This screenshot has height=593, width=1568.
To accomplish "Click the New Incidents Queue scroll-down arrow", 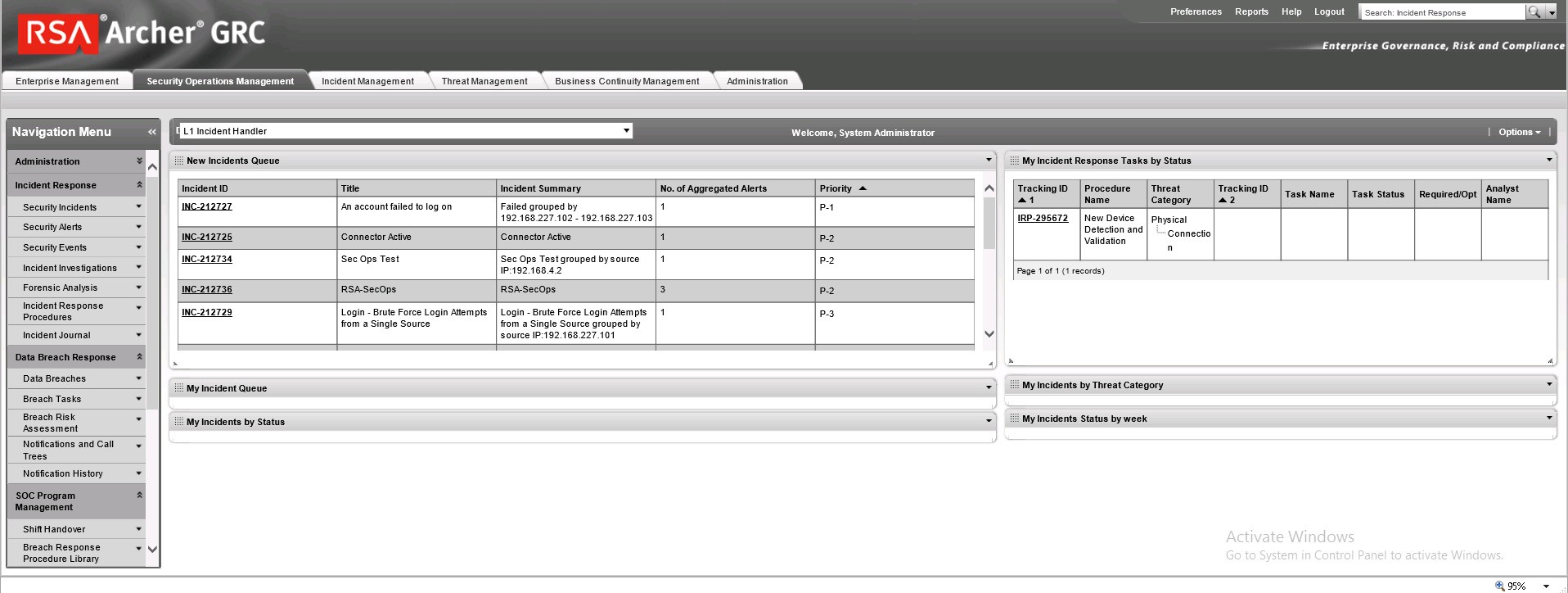I will pos(989,333).
